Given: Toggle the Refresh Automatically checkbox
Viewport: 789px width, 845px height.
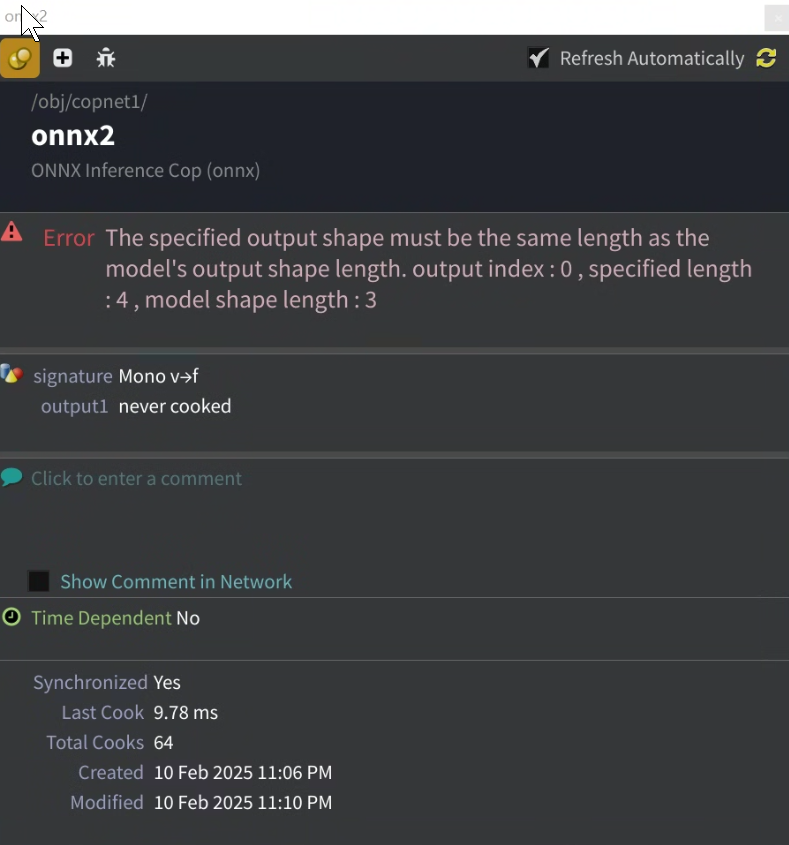Looking at the screenshot, I should click(x=538, y=58).
